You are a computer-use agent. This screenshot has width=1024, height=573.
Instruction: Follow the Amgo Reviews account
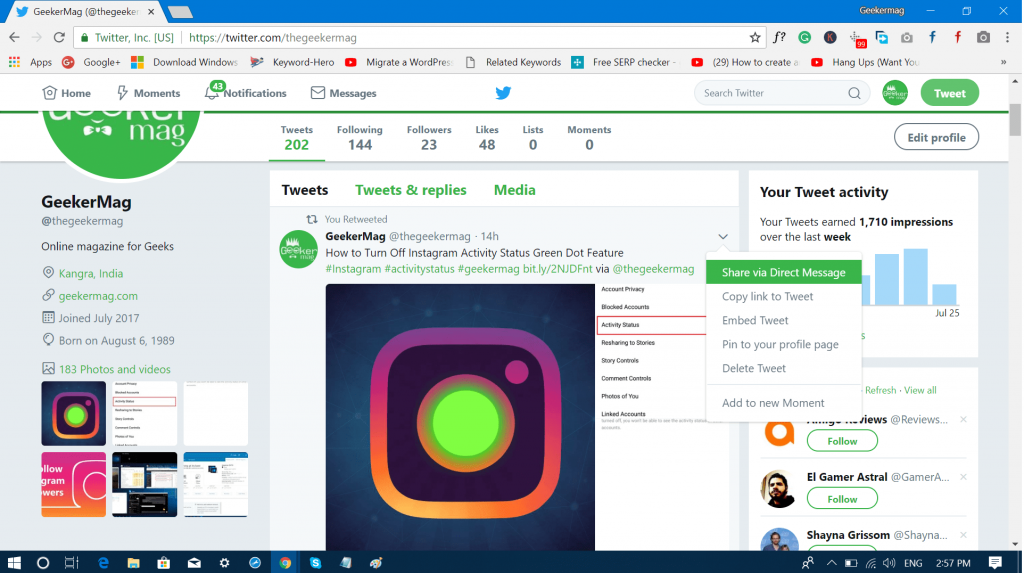pyautogui.click(x=842, y=441)
